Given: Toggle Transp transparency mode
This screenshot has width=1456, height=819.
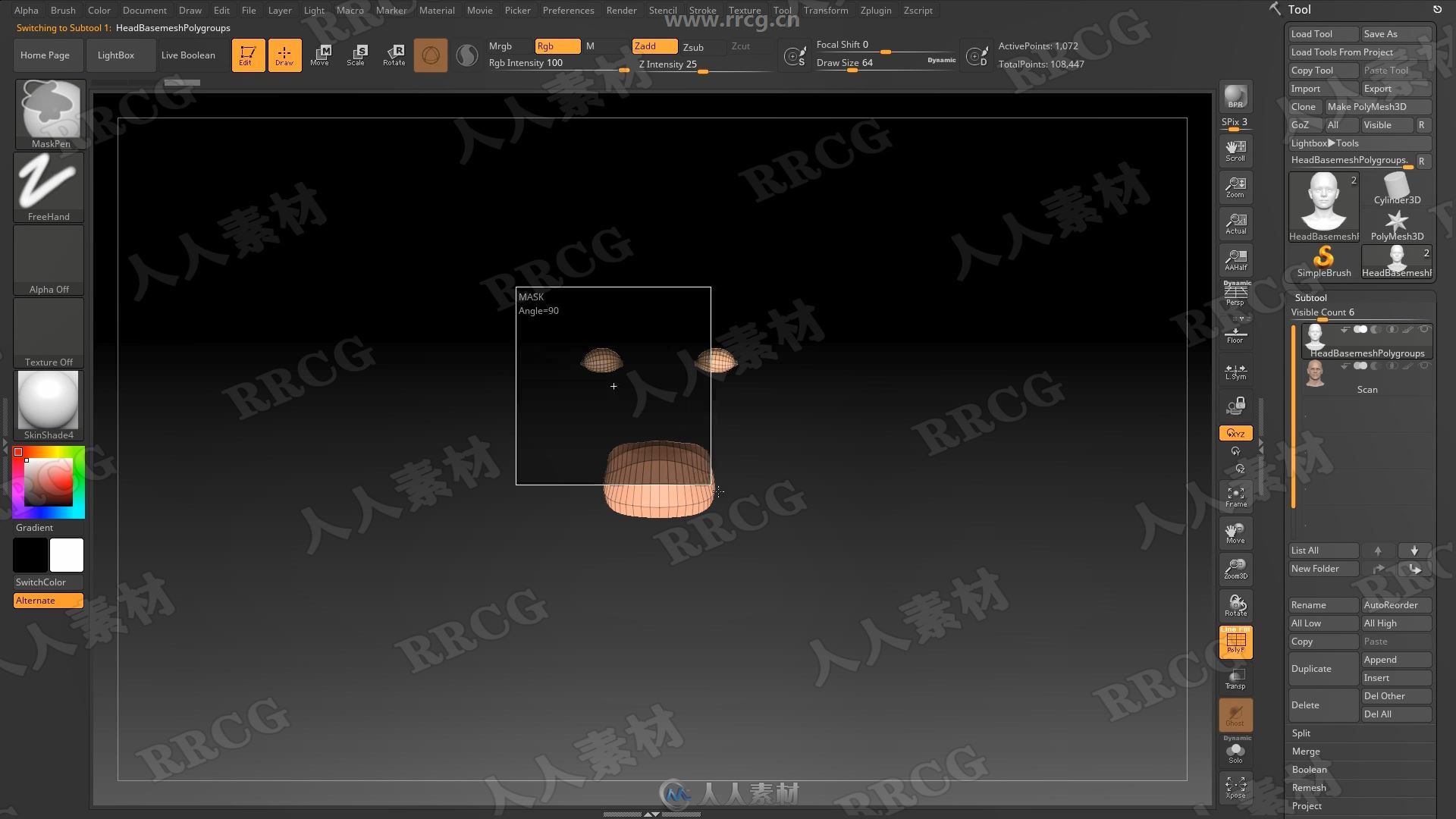Looking at the screenshot, I should pos(1235,679).
